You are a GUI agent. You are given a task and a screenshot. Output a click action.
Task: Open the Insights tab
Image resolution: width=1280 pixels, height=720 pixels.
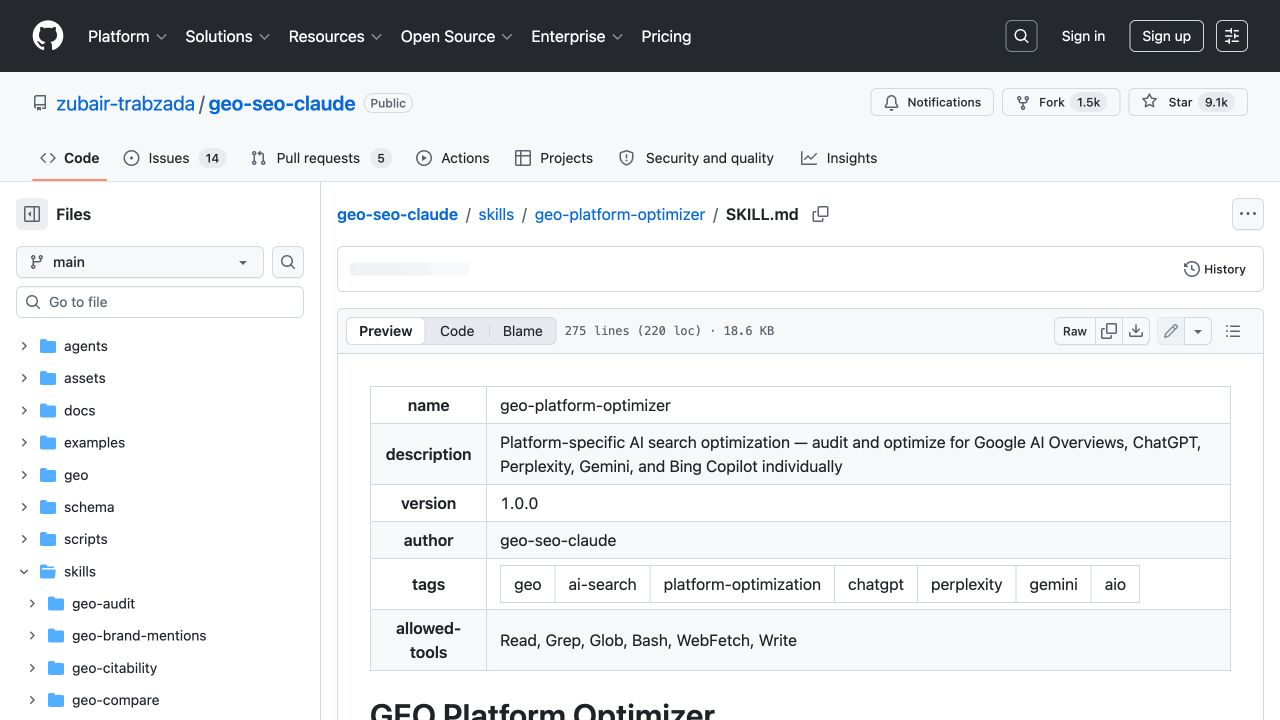pos(839,158)
